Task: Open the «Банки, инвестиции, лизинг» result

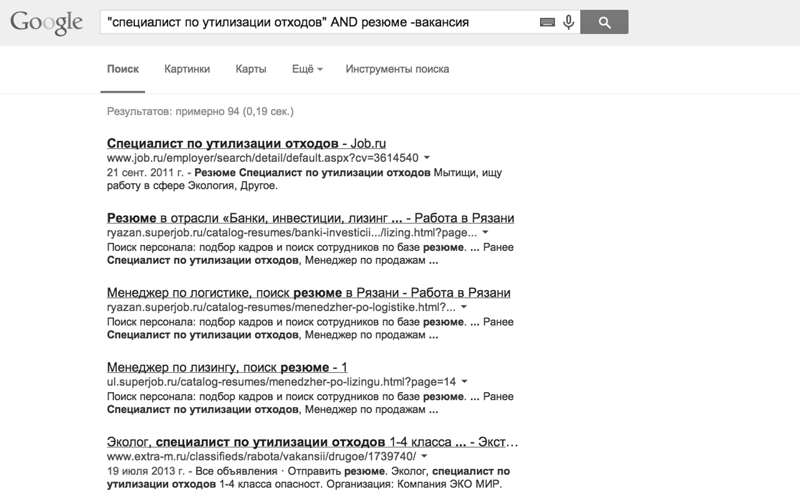Action: 310,218
